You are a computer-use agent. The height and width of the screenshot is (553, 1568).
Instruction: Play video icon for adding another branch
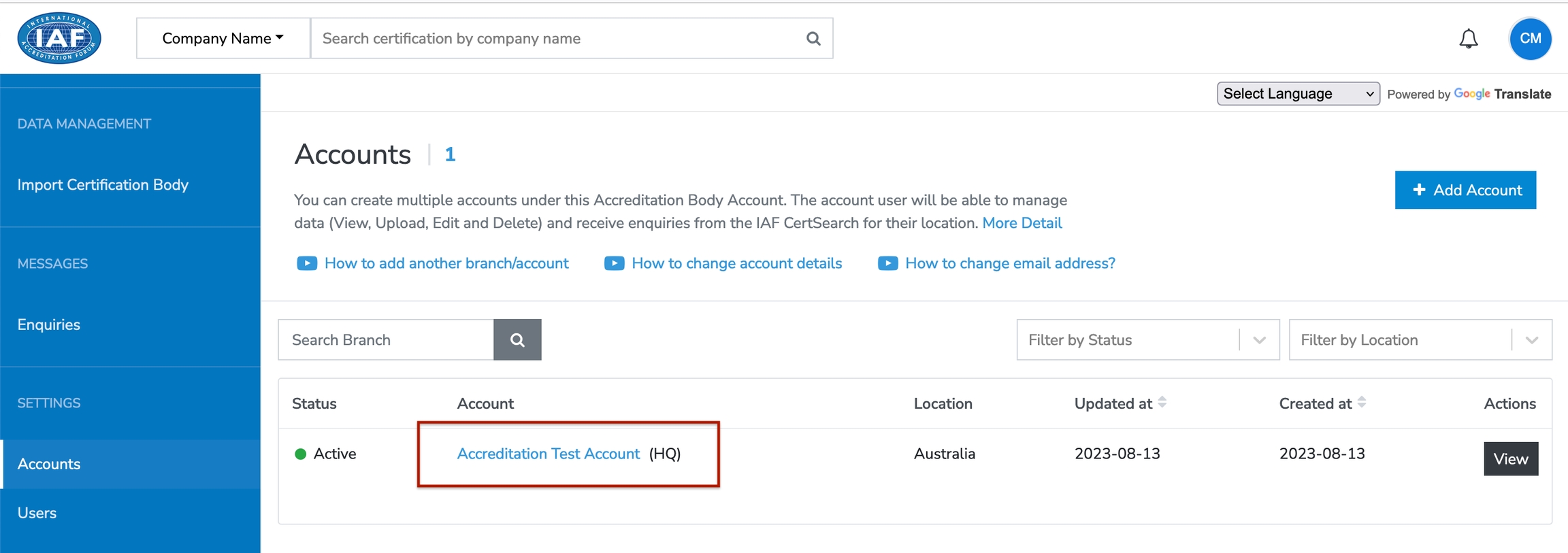(x=307, y=263)
